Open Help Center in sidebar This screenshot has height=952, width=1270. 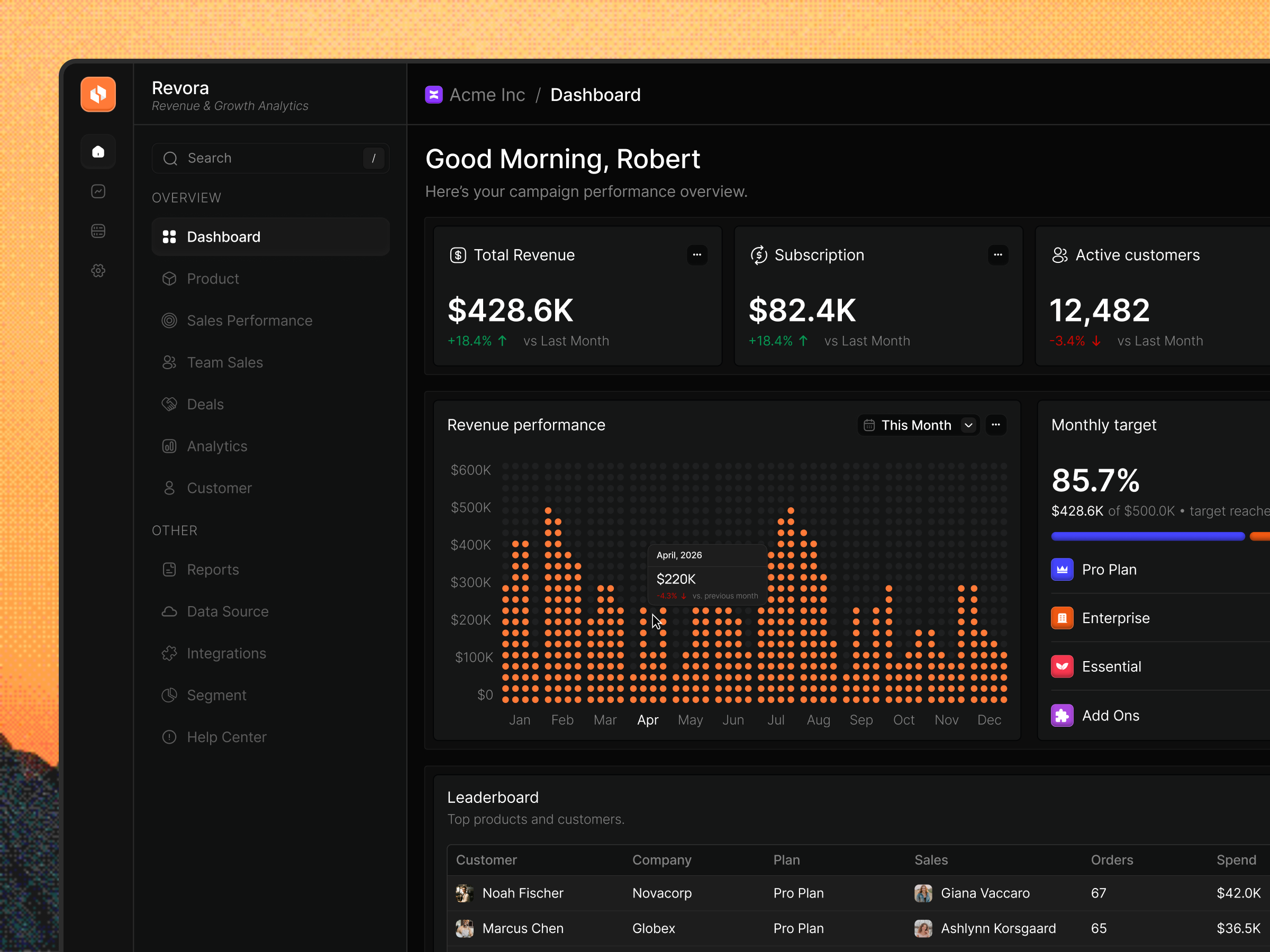click(x=270, y=737)
